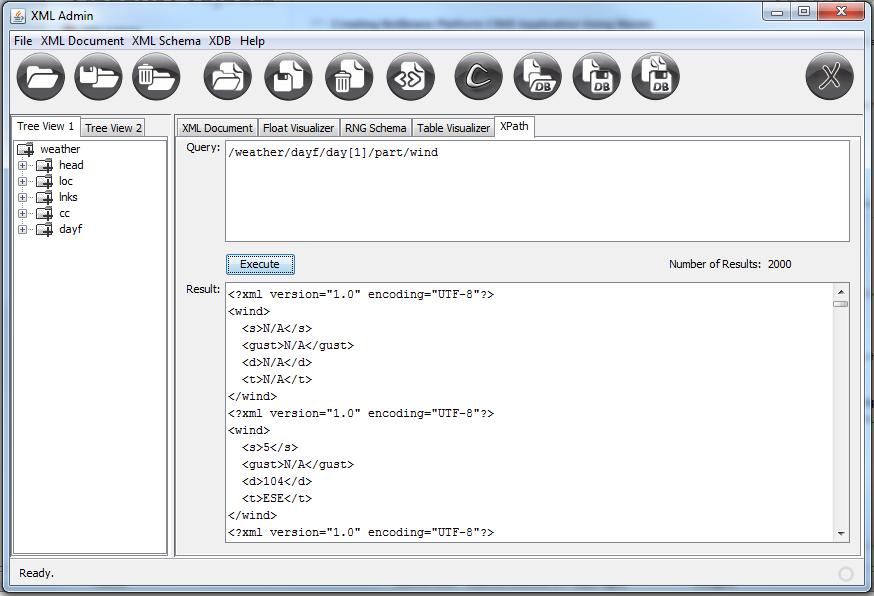The image size is (874, 596).
Task: Open the Table Visualizer tab
Action: coord(453,128)
